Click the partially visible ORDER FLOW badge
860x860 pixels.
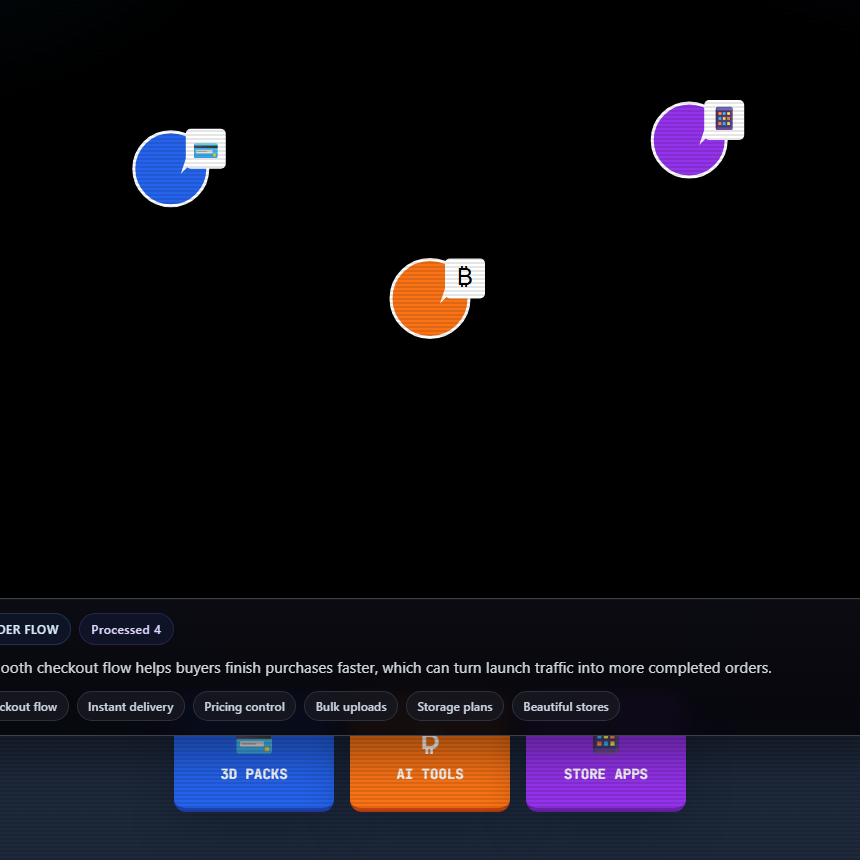click(32, 630)
